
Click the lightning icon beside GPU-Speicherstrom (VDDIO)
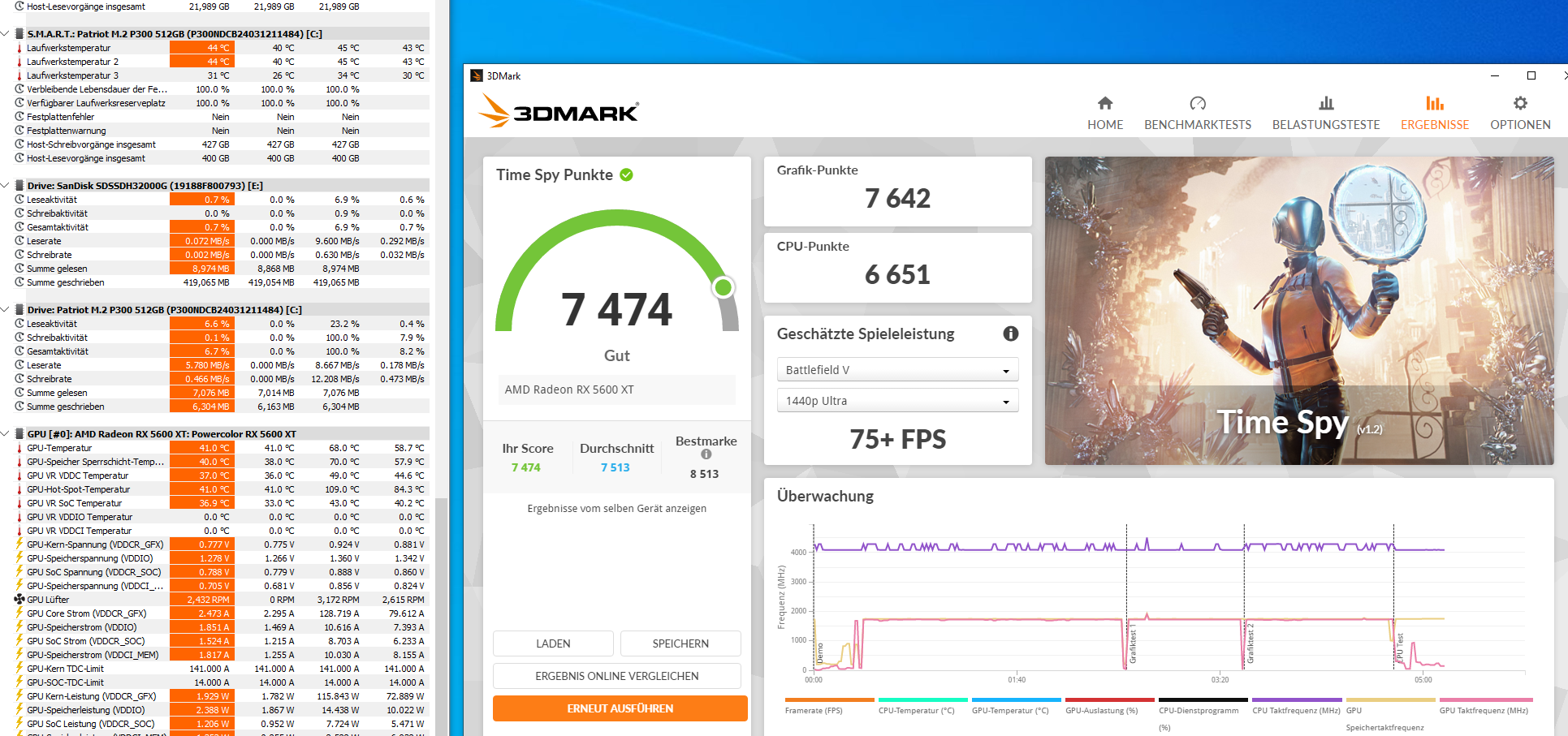19,627
